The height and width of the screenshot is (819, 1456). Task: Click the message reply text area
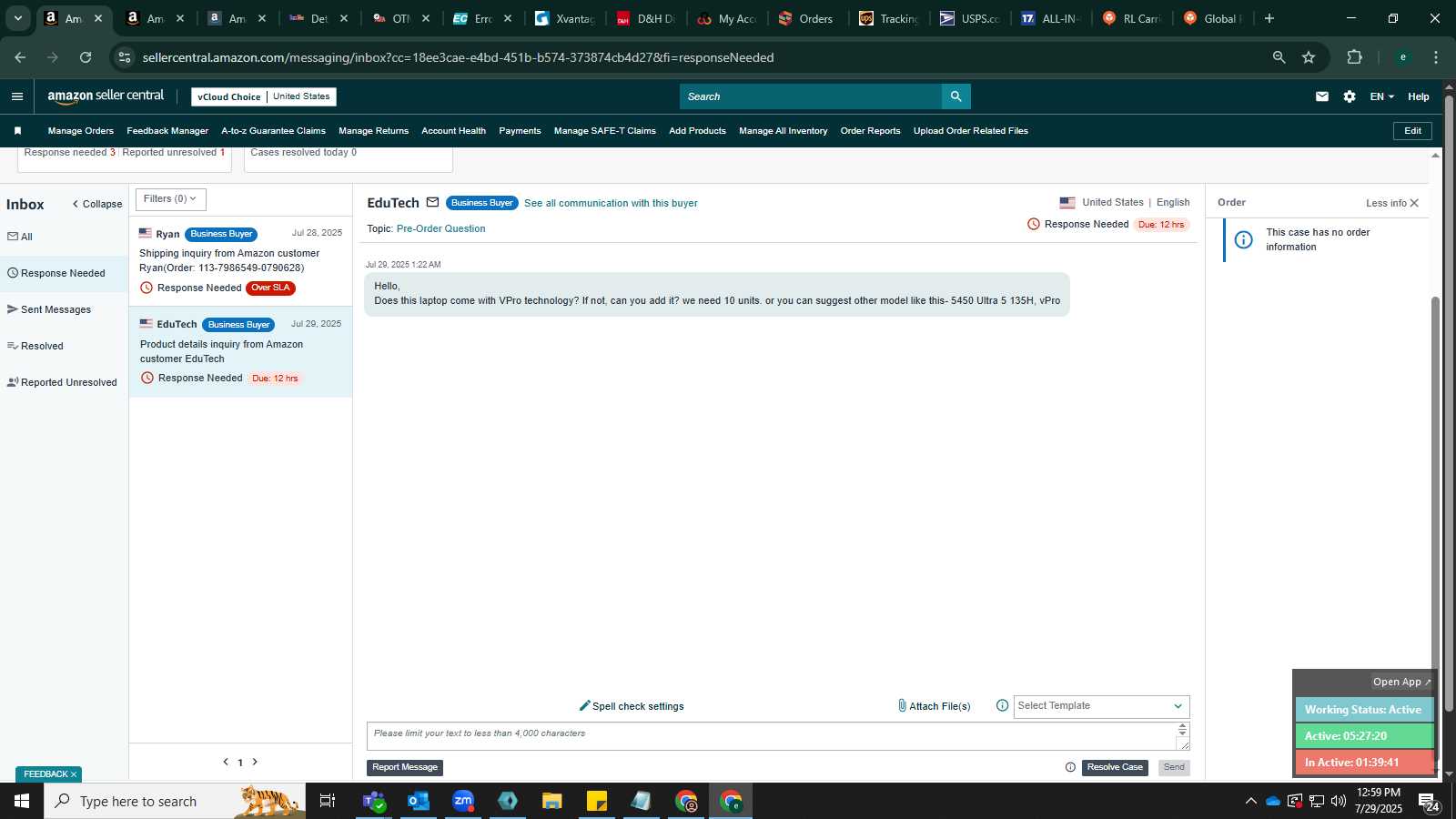[x=772, y=736]
